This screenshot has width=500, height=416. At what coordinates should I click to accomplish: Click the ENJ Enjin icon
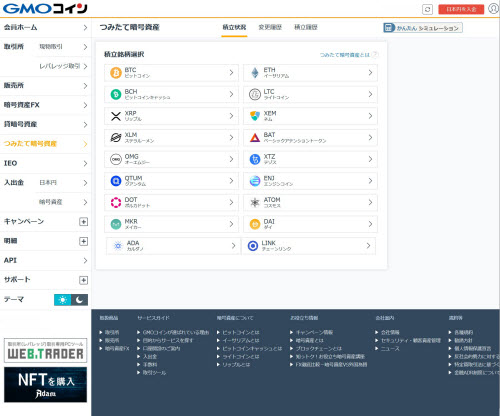click(255, 181)
